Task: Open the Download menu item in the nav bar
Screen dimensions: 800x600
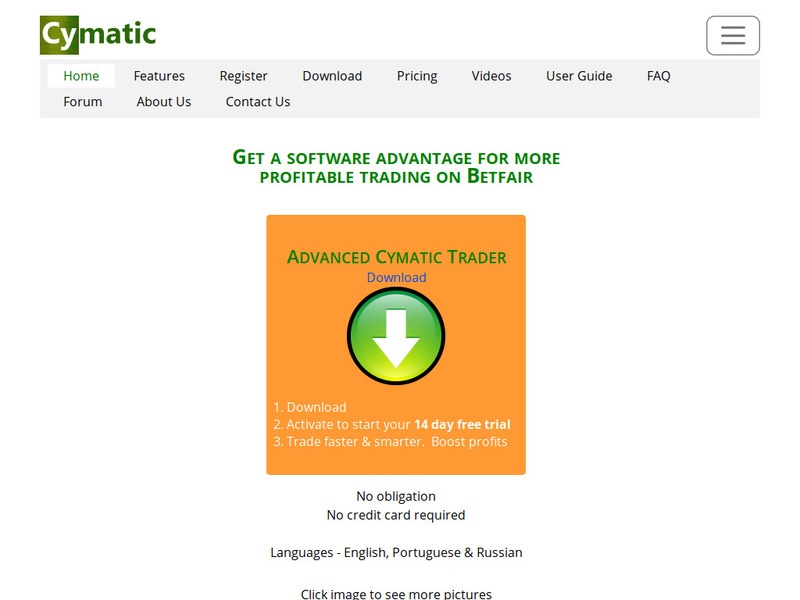Action: [x=332, y=76]
